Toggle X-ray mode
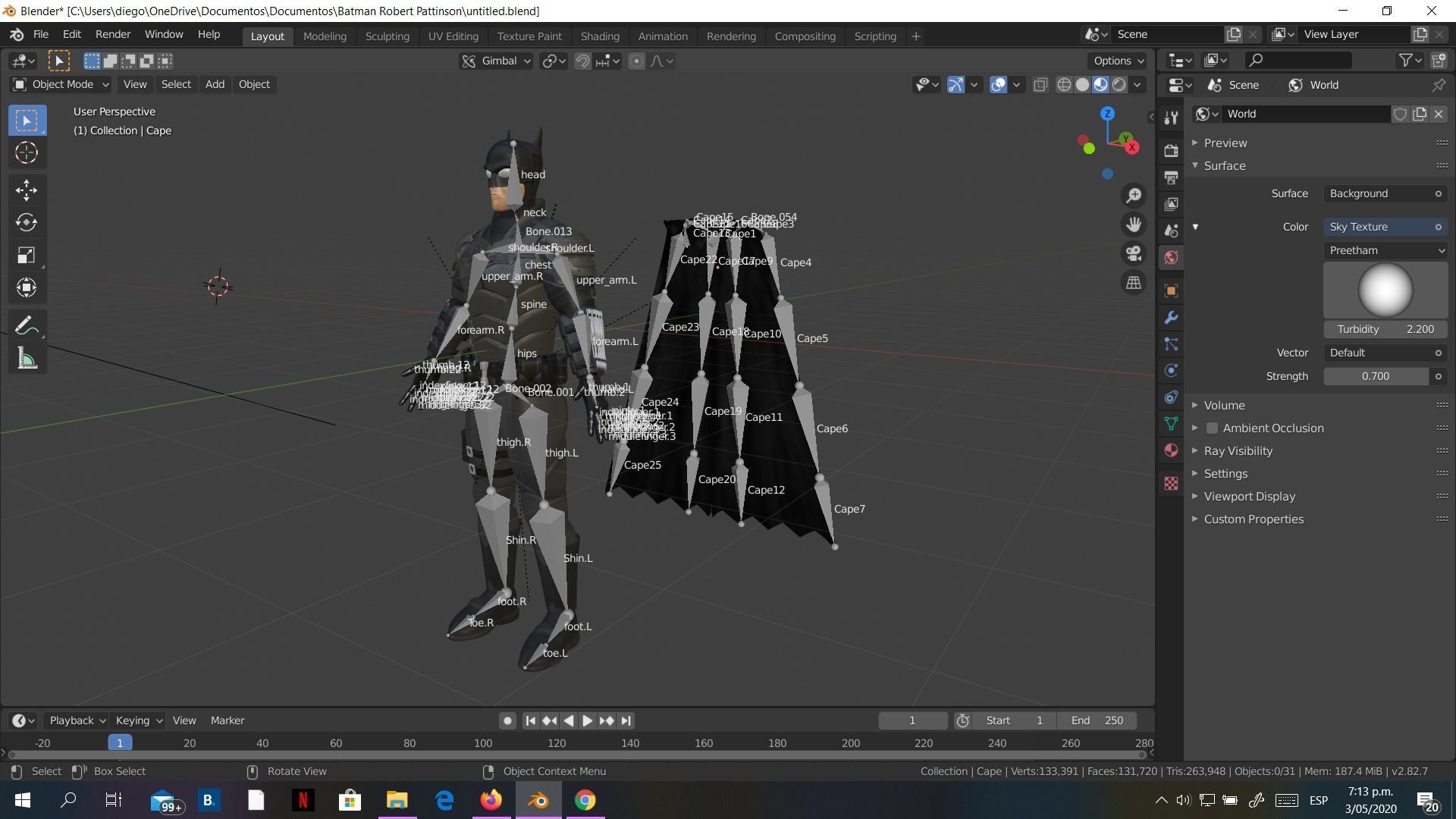The image size is (1456, 819). (1040, 85)
